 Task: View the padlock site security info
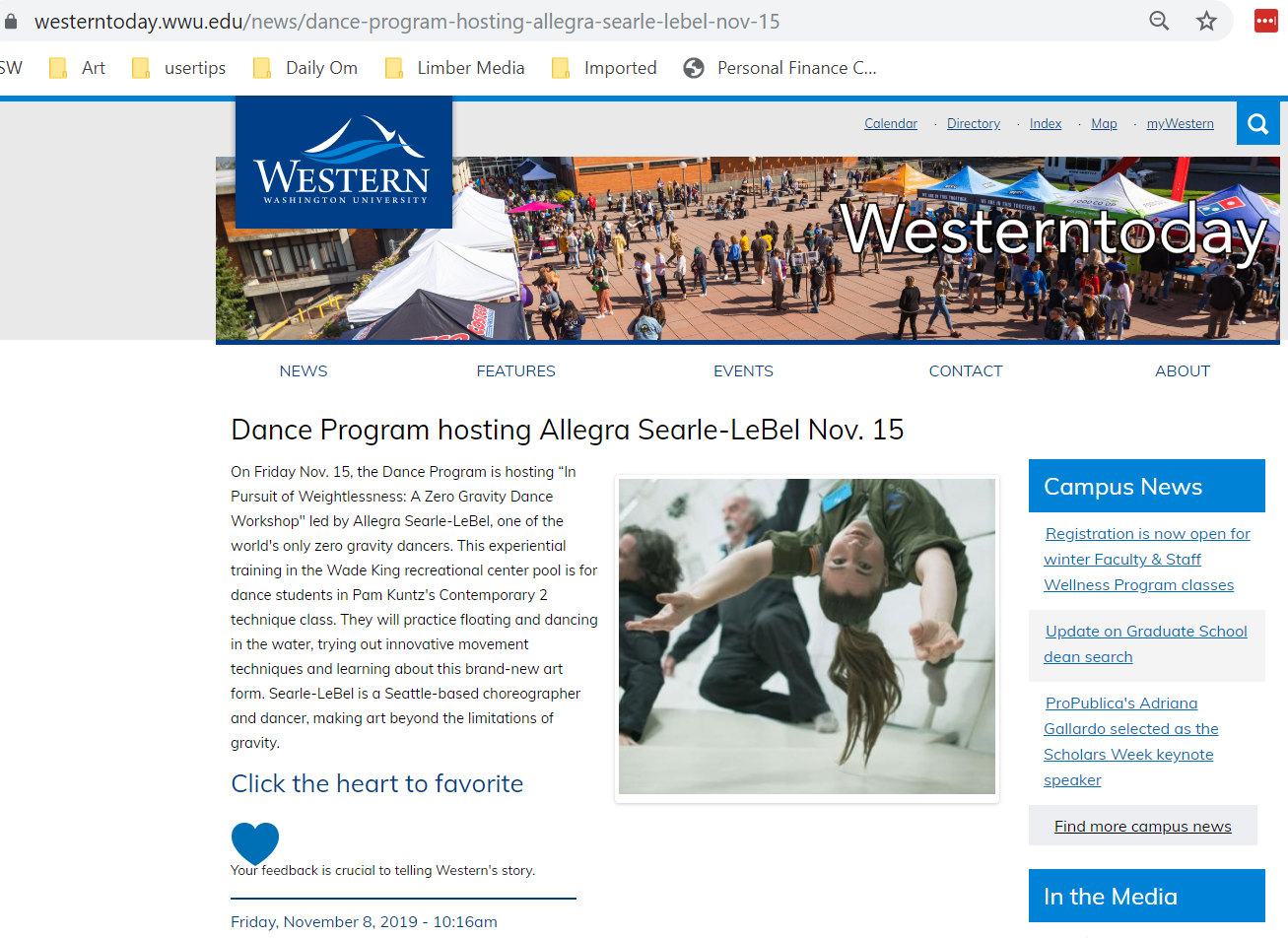[x=11, y=21]
